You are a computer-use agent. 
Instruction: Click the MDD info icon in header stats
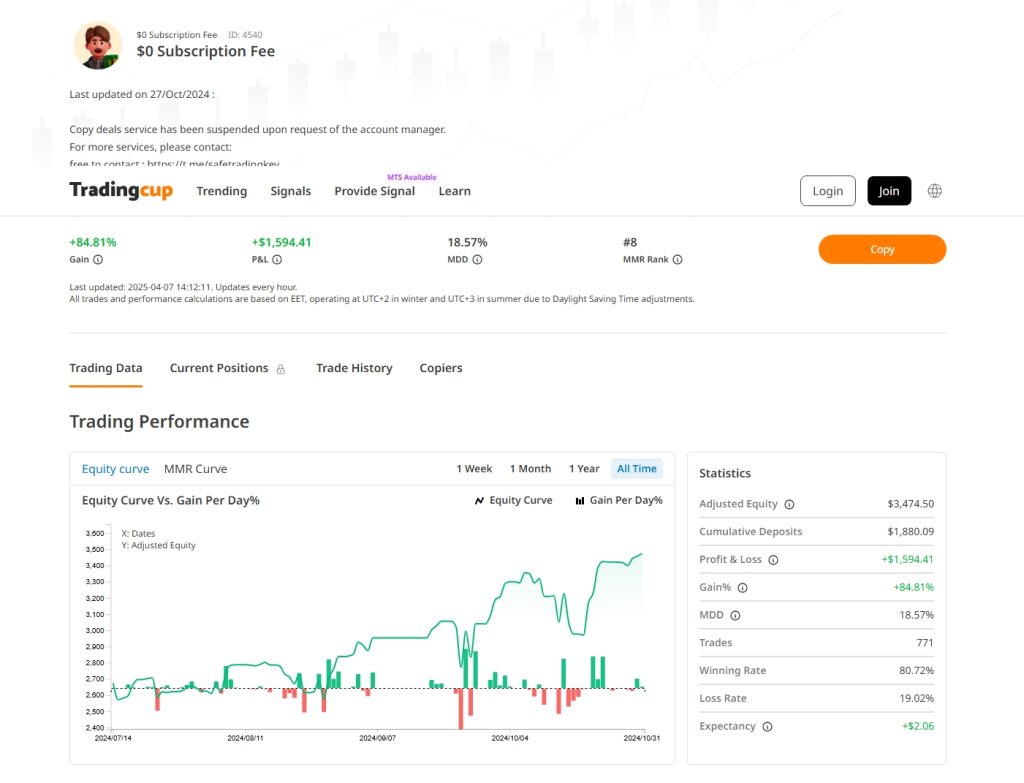click(477, 260)
